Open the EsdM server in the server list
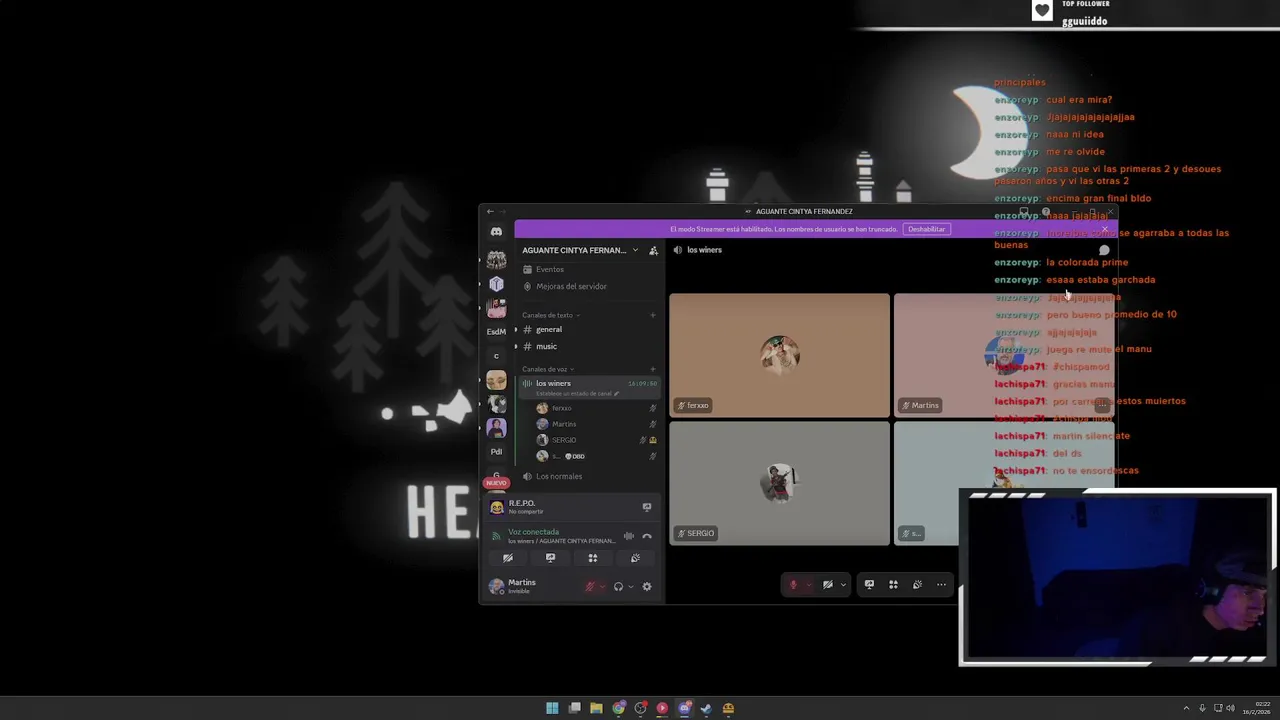1280x720 pixels. point(496,331)
